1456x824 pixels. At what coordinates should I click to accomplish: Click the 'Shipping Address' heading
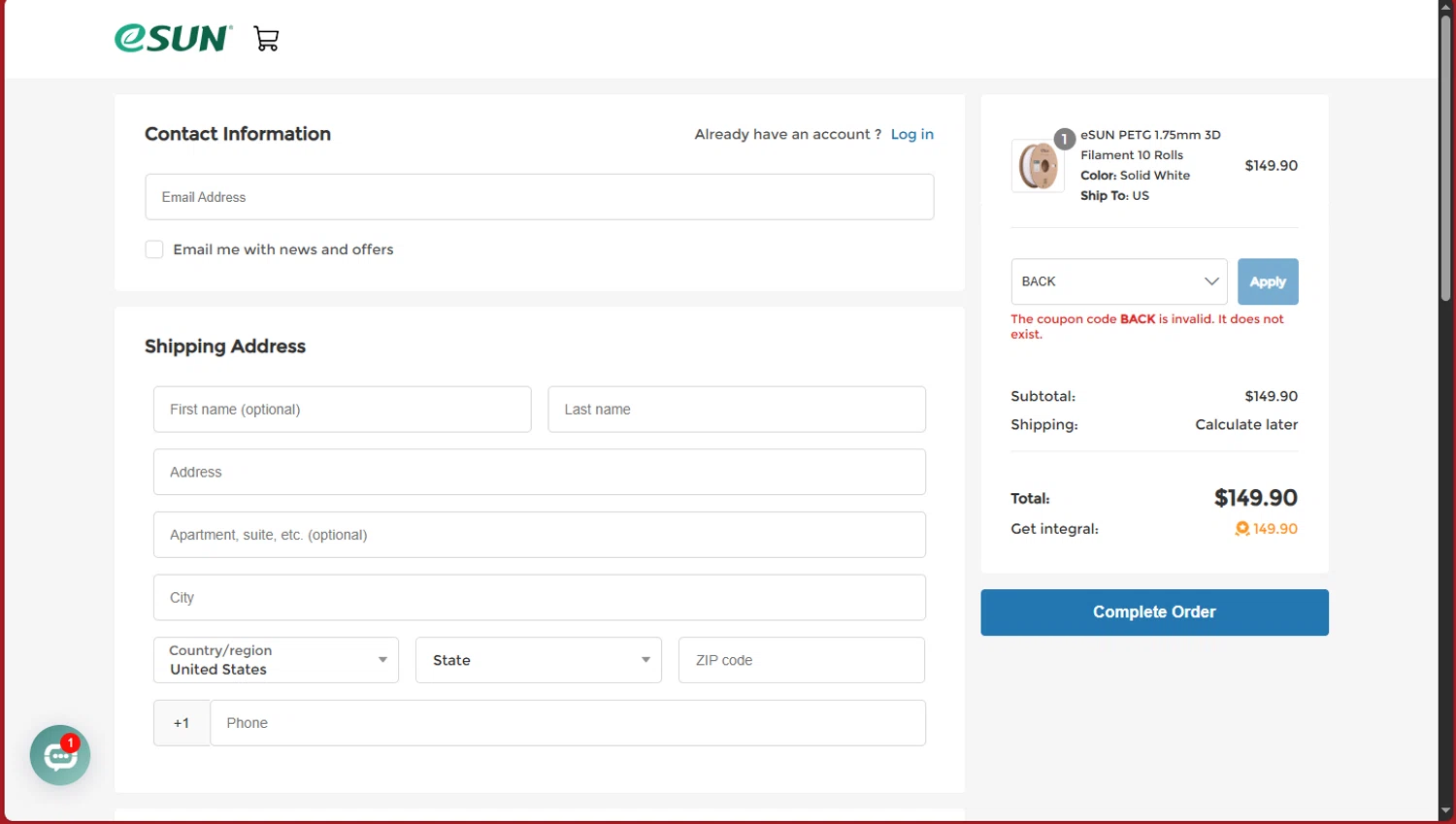pyautogui.click(x=225, y=346)
